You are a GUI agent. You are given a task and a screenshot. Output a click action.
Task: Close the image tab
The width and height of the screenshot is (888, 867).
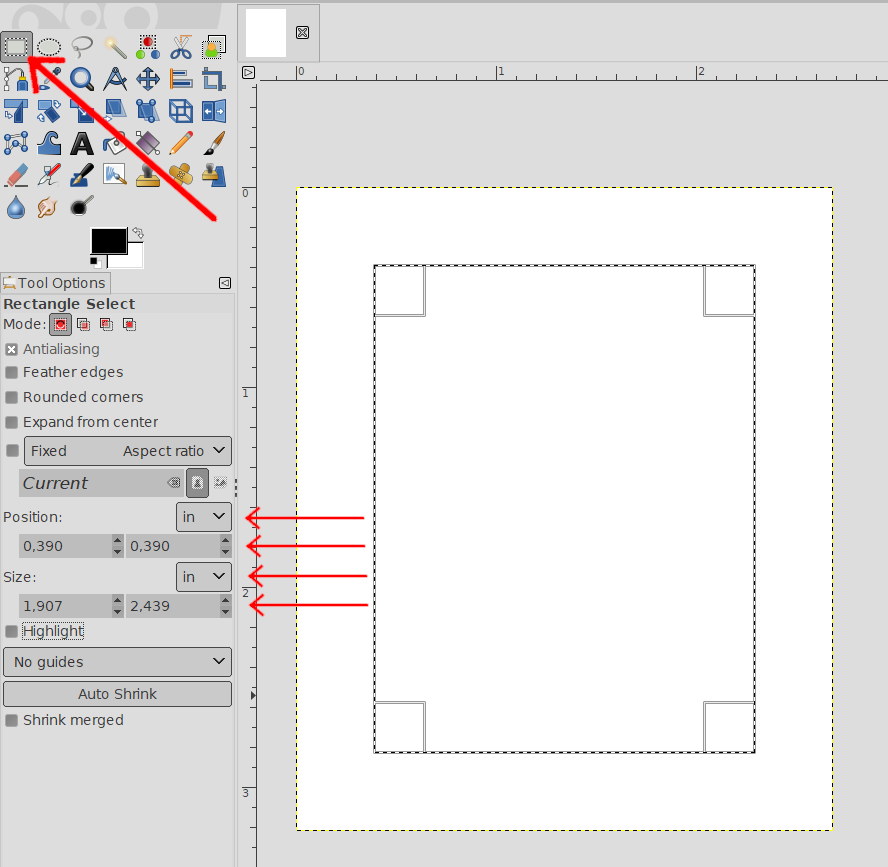tap(302, 33)
